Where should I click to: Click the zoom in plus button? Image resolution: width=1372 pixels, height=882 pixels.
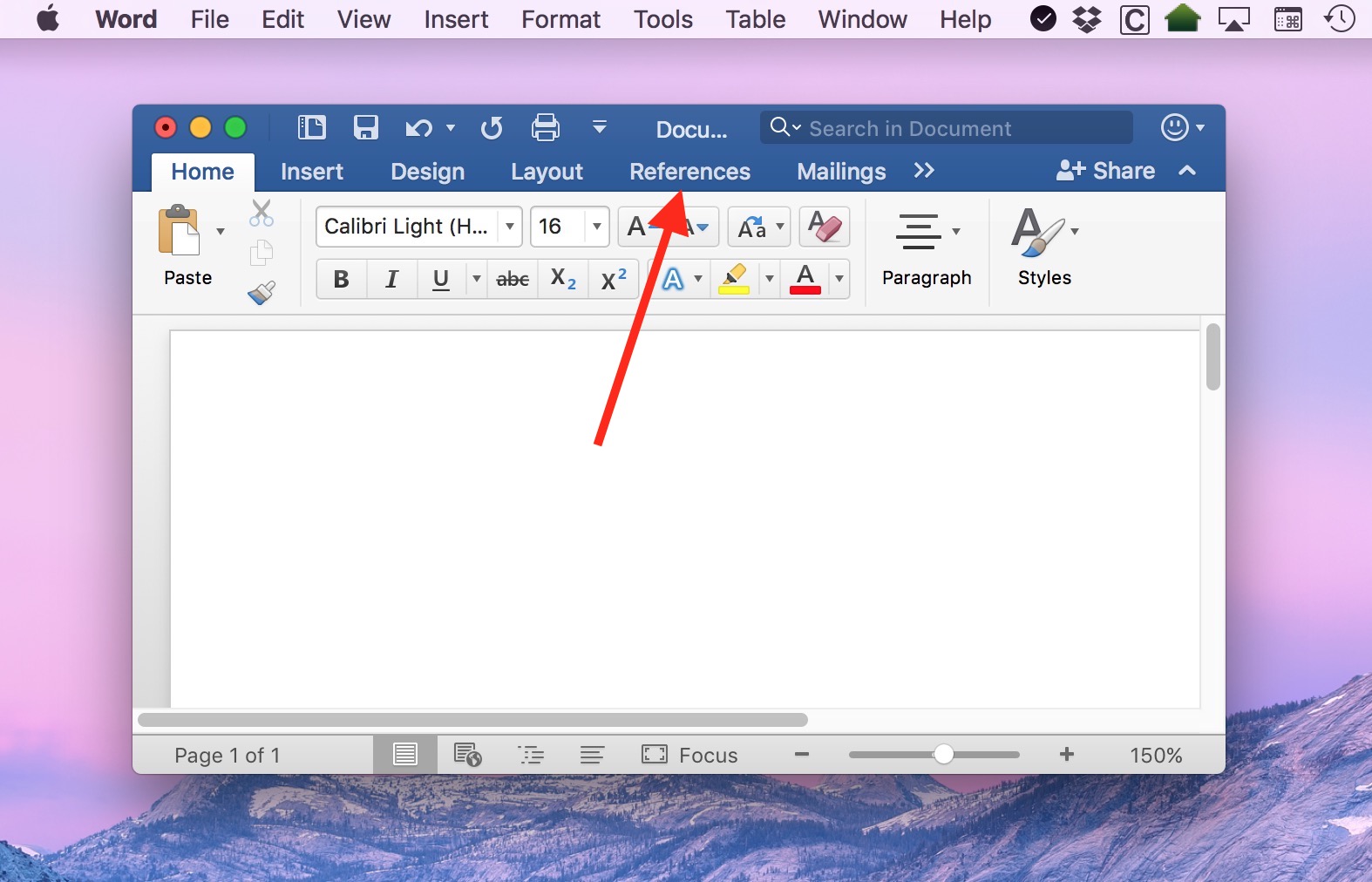pos(1066,755)
